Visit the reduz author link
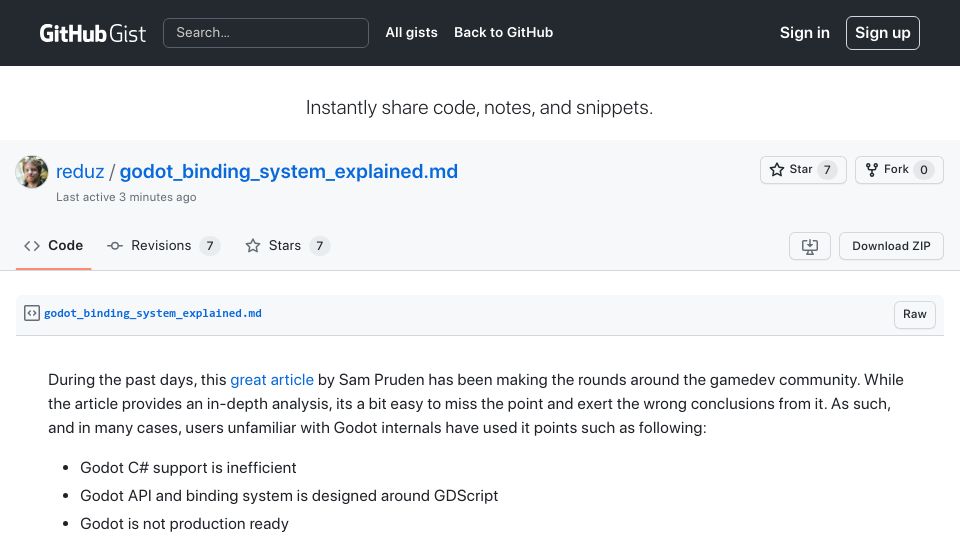 point(80,171)
